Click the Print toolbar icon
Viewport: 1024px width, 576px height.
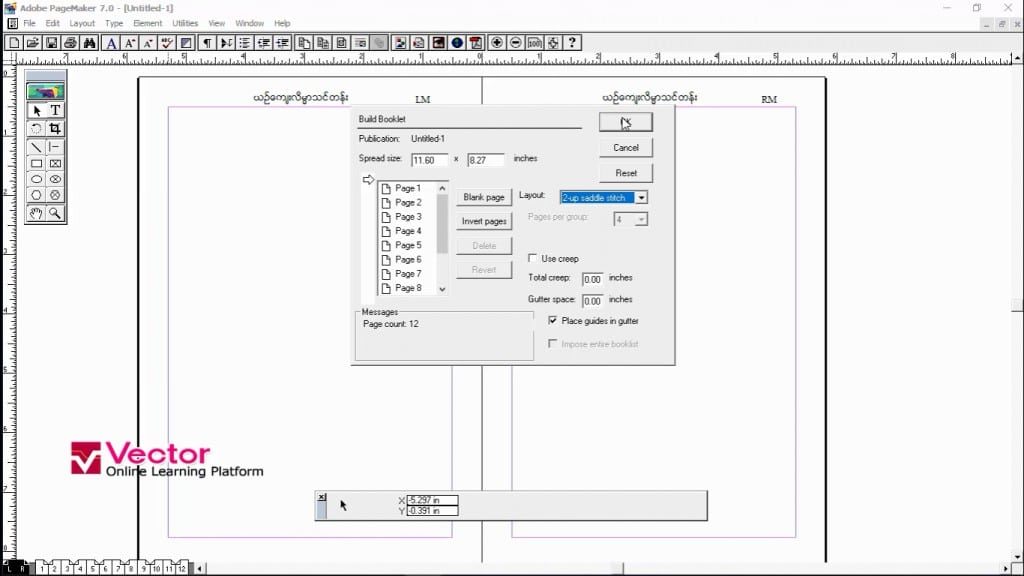(x=70, y=43)
